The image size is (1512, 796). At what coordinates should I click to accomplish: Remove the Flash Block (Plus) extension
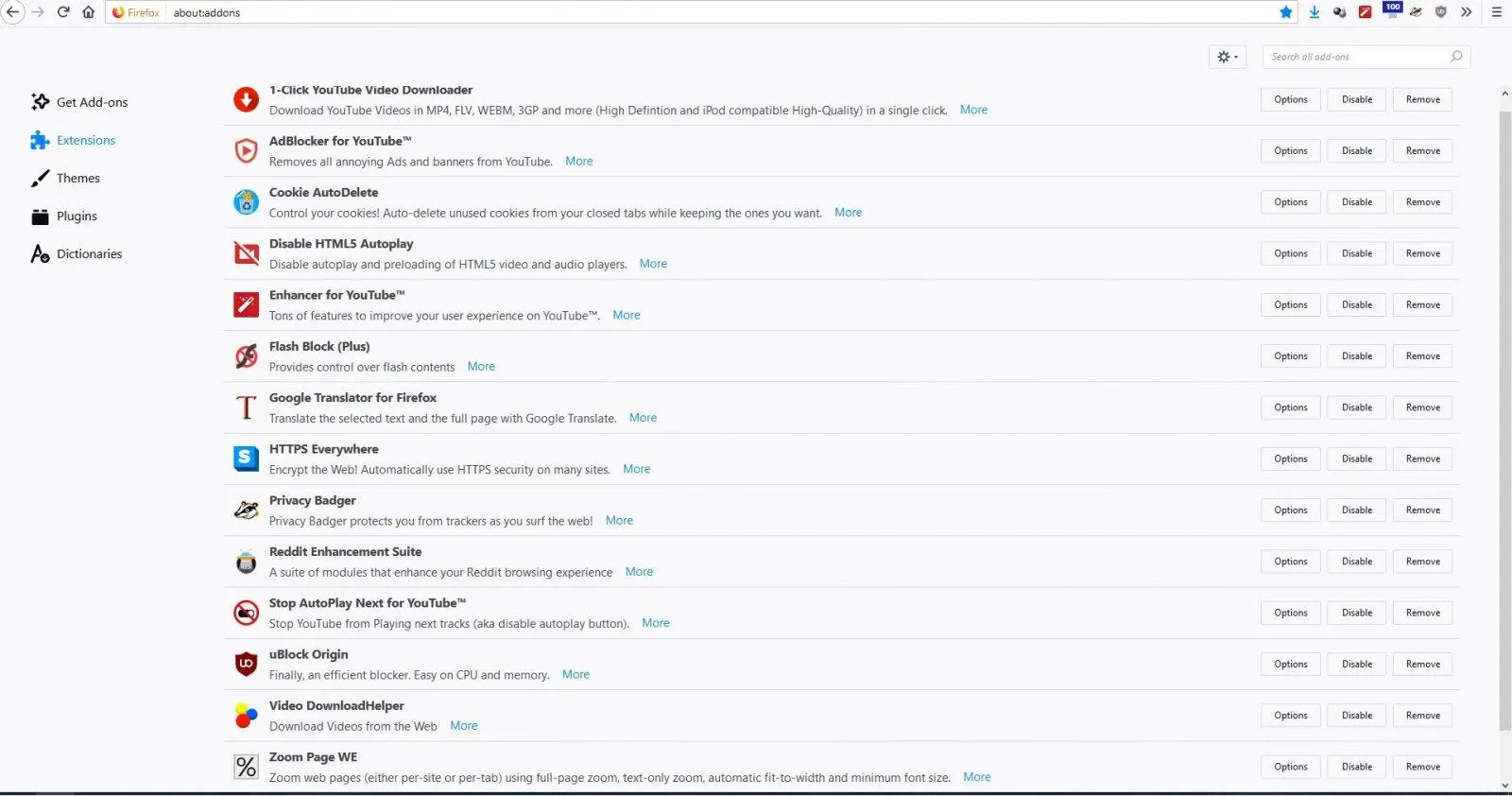click(1422, 356)
